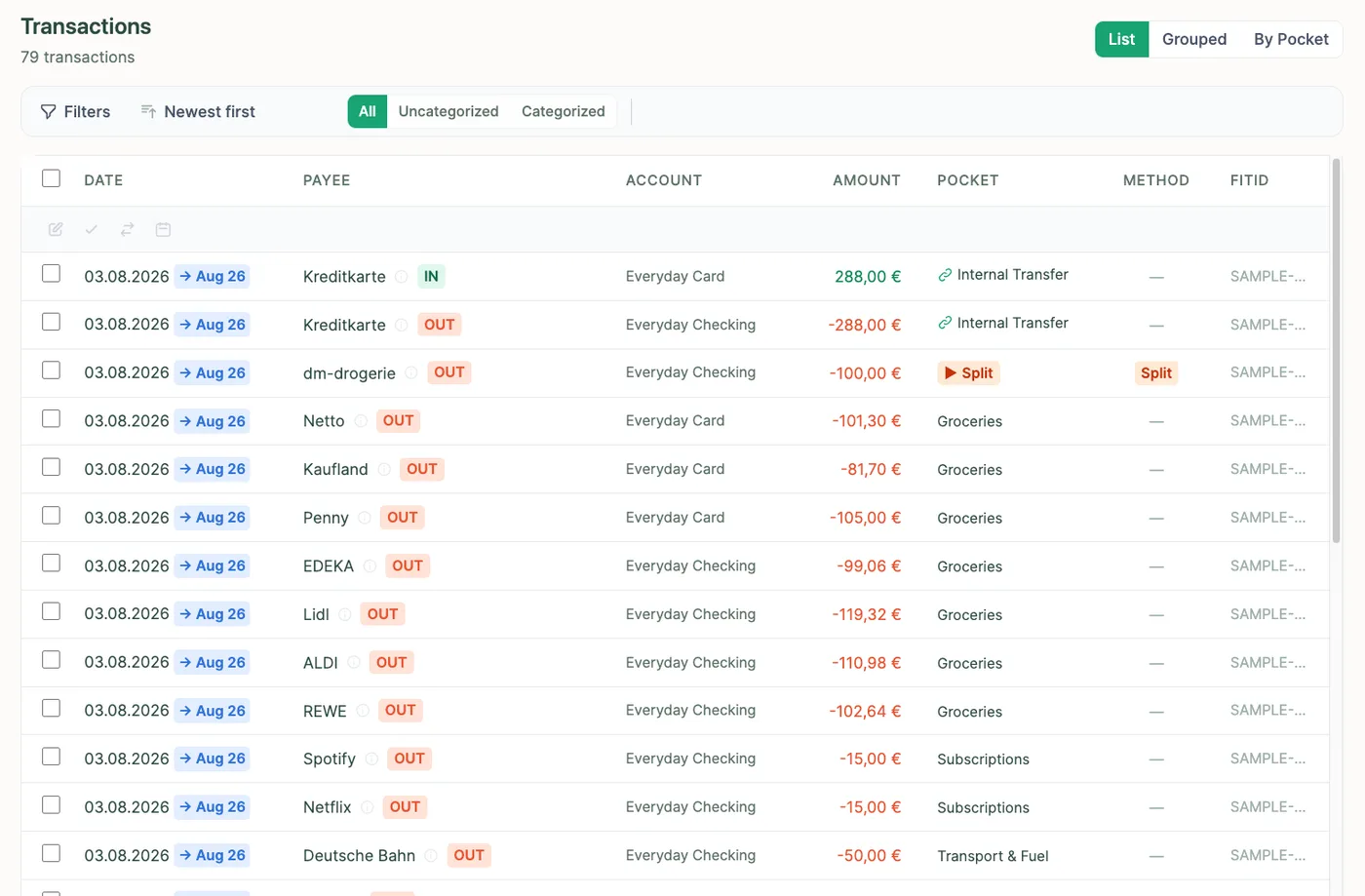Open the Subscriptions pocket for Netflix

click(983, 808)
